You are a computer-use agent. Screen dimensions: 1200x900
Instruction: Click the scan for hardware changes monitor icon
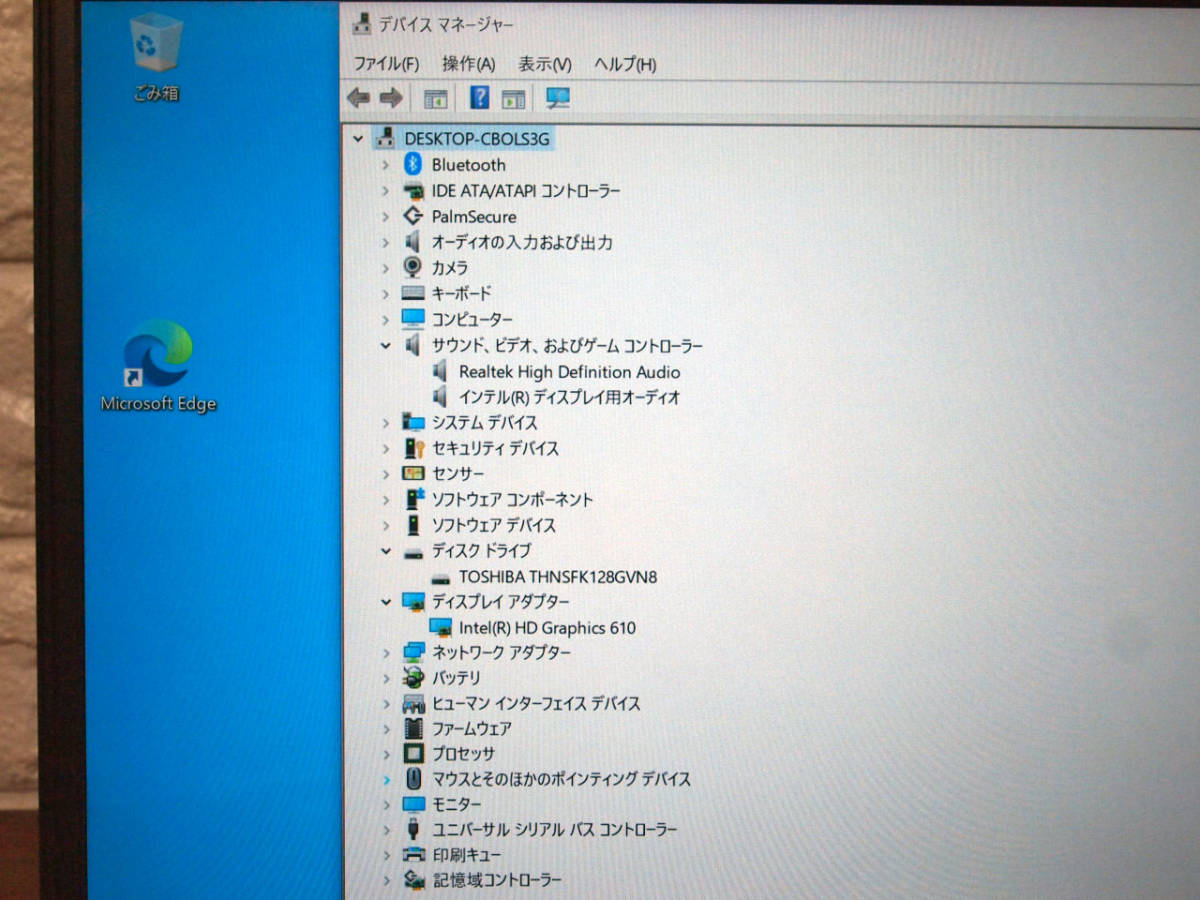coord(558,98)
